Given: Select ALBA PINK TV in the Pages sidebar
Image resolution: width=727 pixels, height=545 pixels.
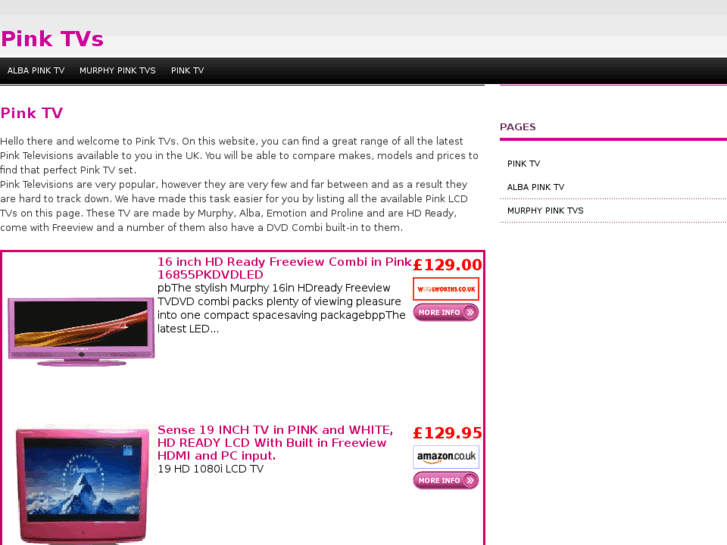Looking at the screenshot, I should 536,187.
